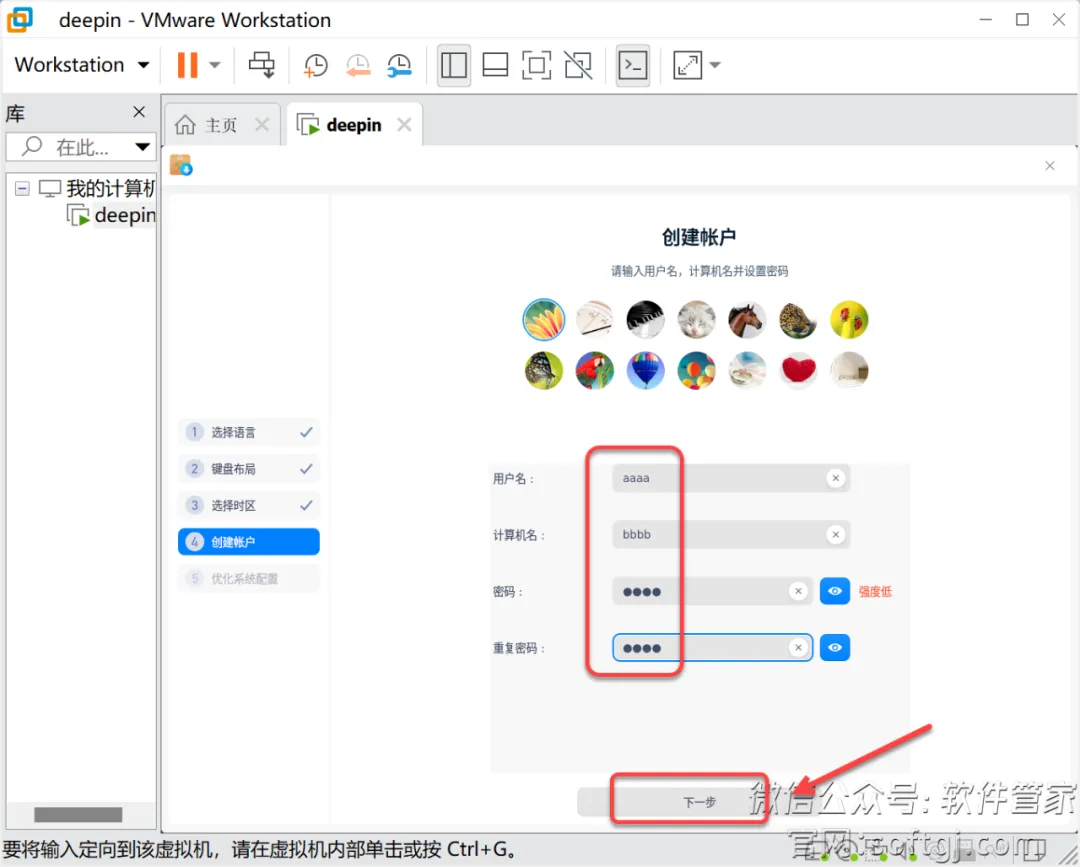Click the library horizontal scrollbar
Viewport: 1080px width, 867px height.
point(79,815)
